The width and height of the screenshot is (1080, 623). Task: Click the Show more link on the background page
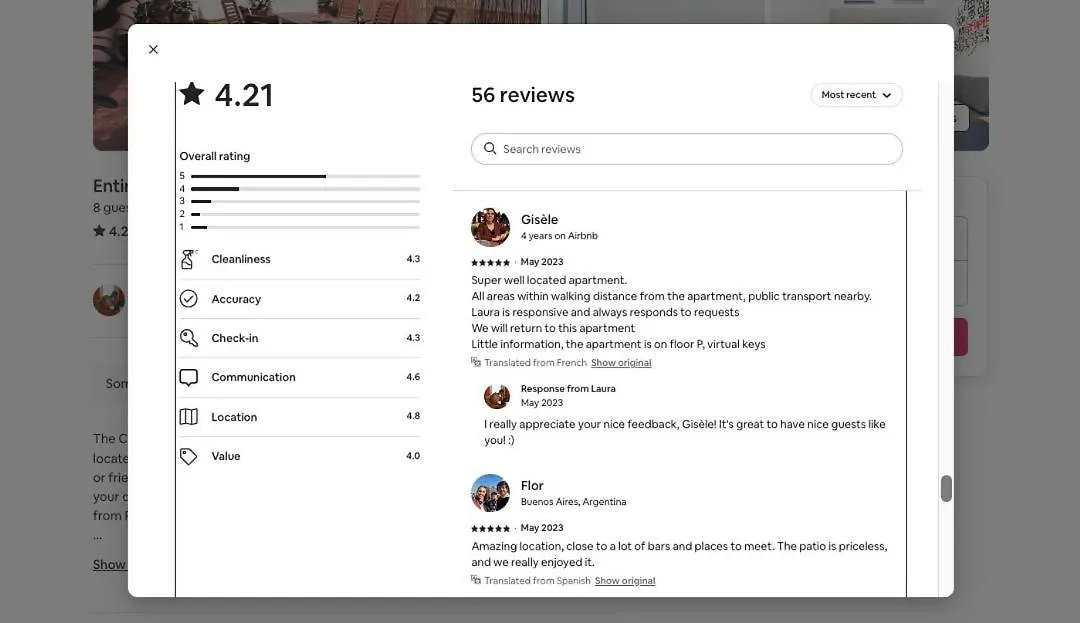(x=110, y=564)
